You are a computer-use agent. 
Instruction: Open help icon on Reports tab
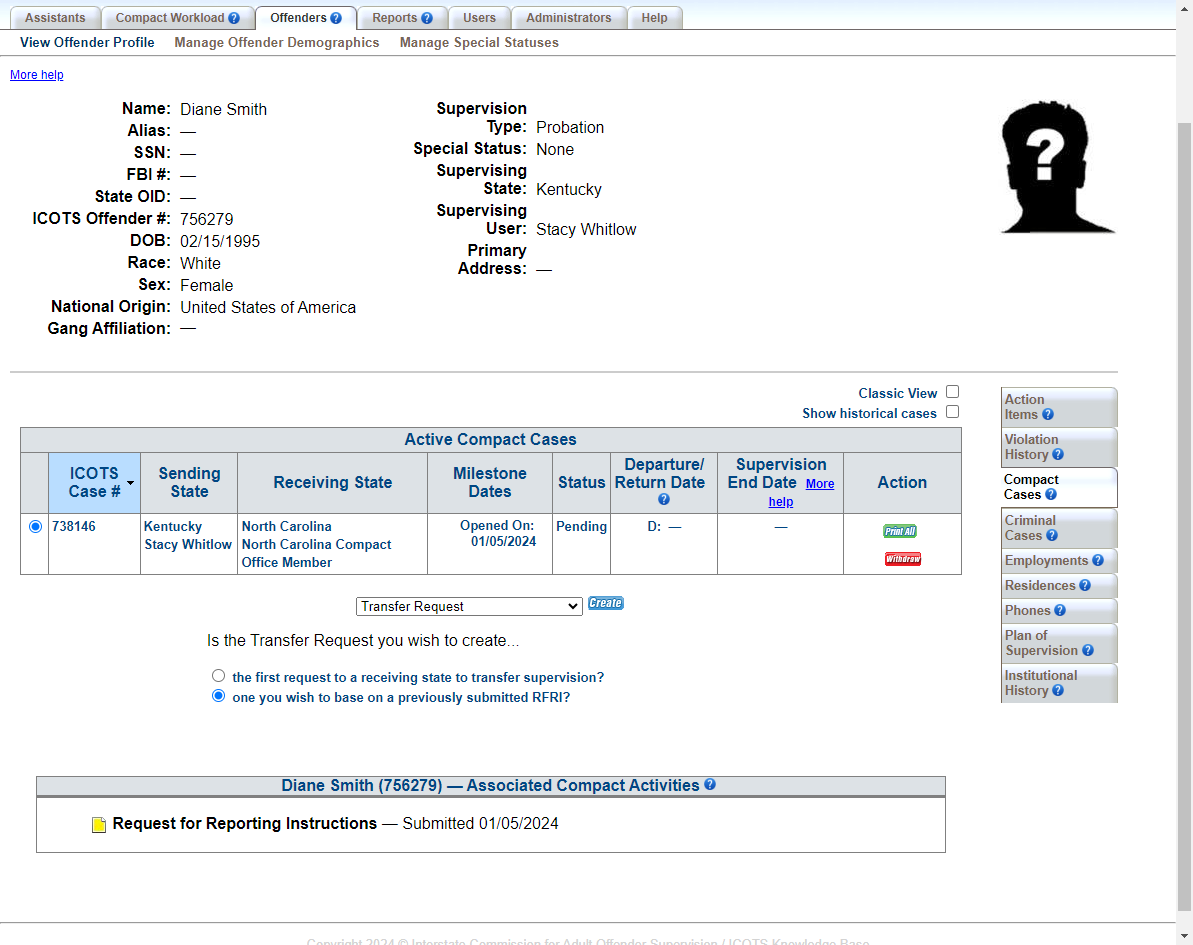tap(427, 18)
